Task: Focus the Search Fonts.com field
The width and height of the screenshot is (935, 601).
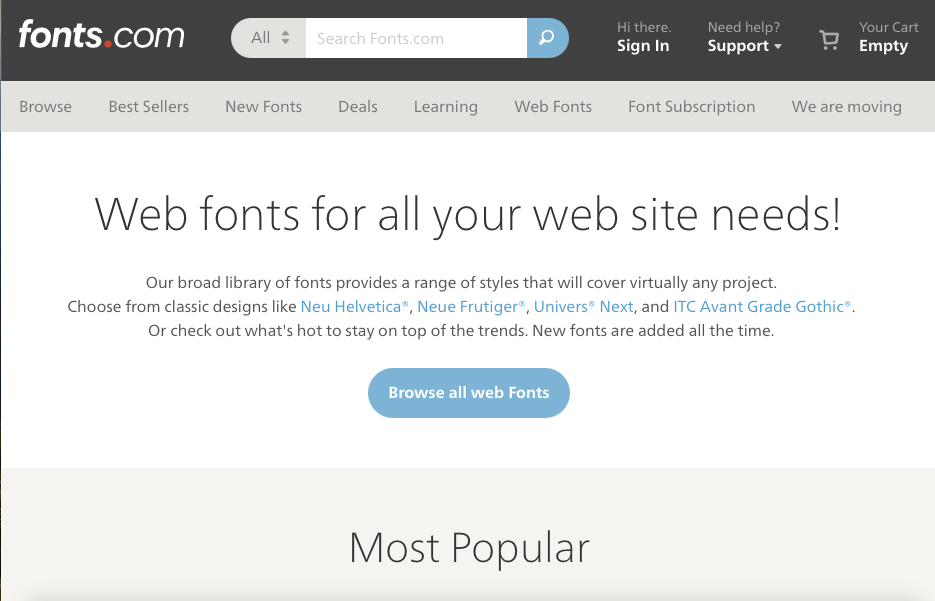Action: (416, 38)
